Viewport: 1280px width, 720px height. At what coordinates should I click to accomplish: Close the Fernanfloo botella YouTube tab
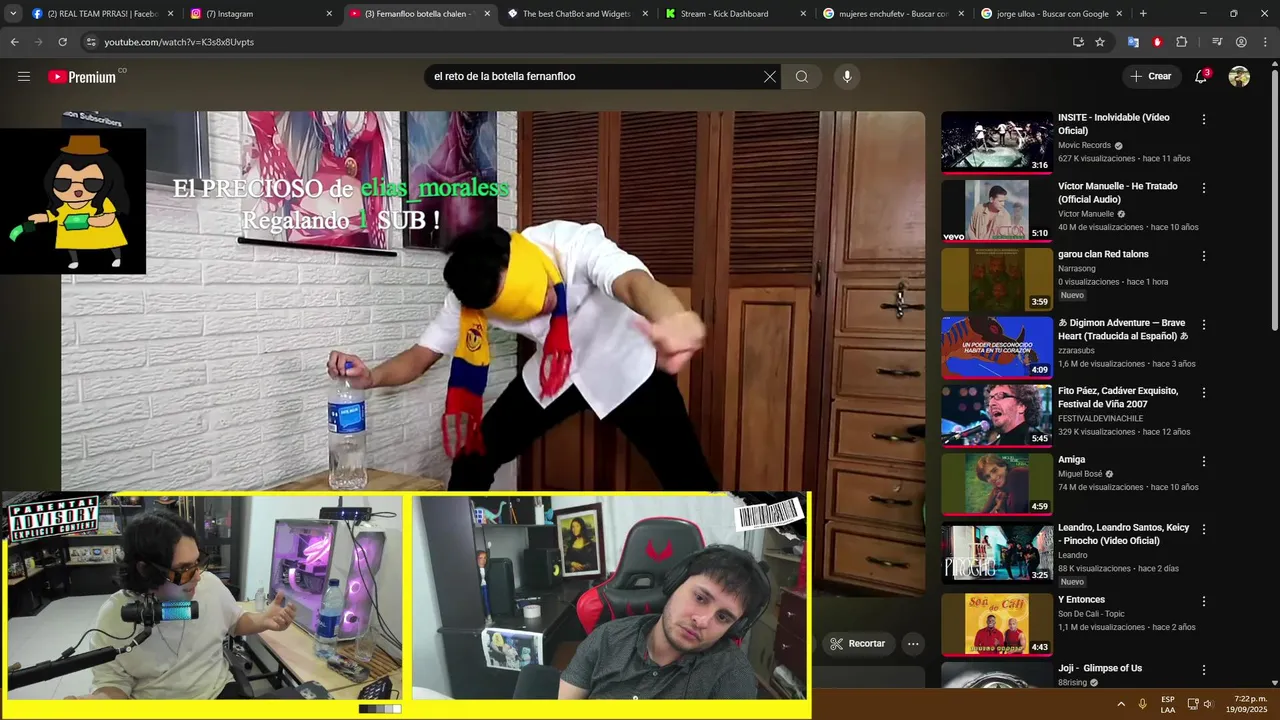(x=487, y=14)
